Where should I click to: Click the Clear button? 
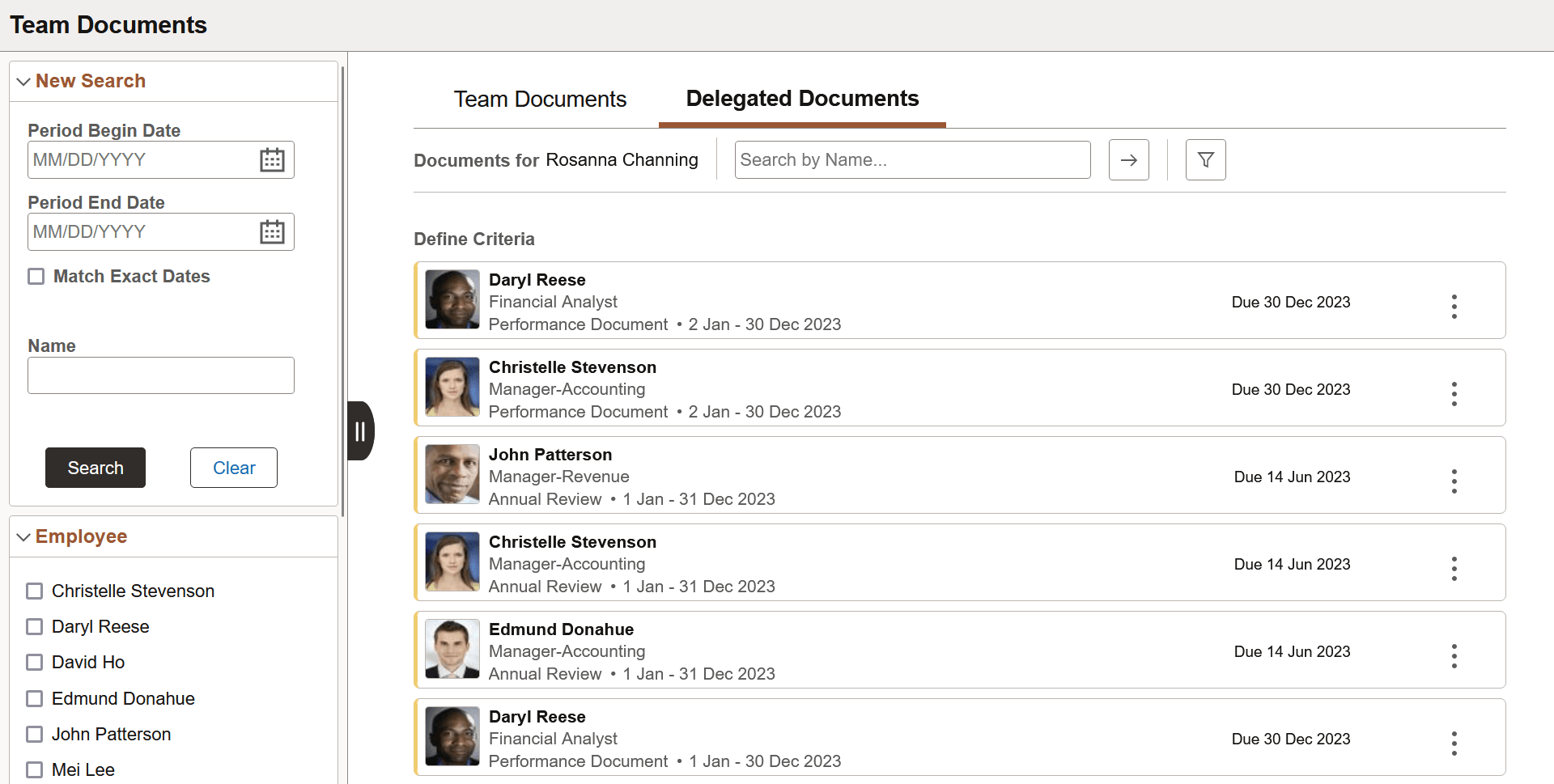point(233,468)
